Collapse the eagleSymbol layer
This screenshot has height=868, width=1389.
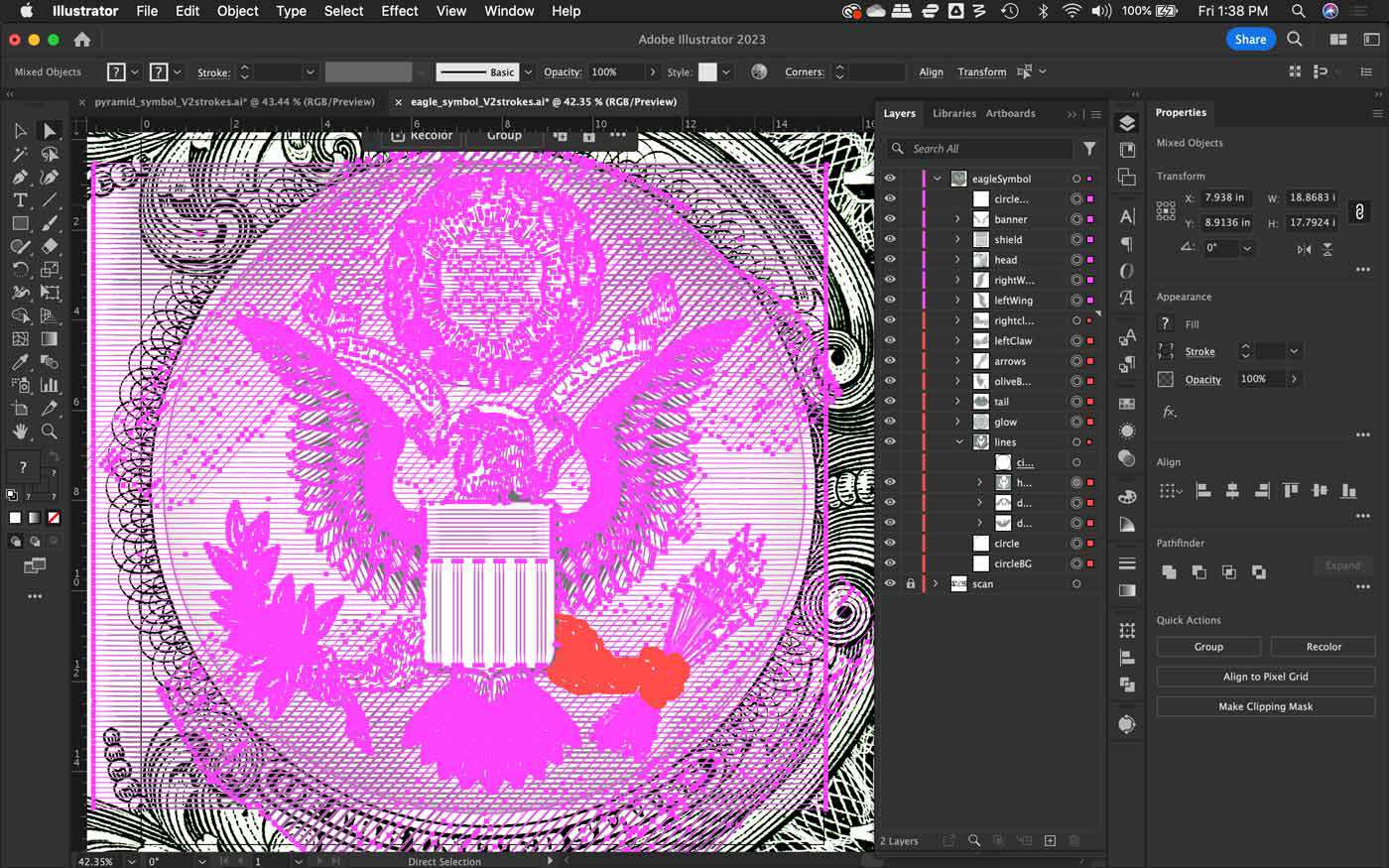coord(938,179)
